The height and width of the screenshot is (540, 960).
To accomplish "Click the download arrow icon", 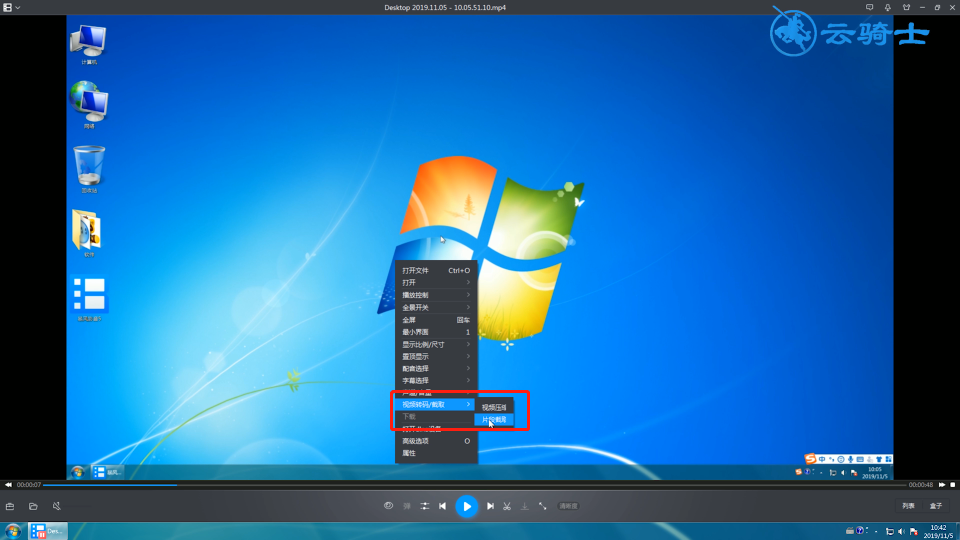I will tap(525, 506).
